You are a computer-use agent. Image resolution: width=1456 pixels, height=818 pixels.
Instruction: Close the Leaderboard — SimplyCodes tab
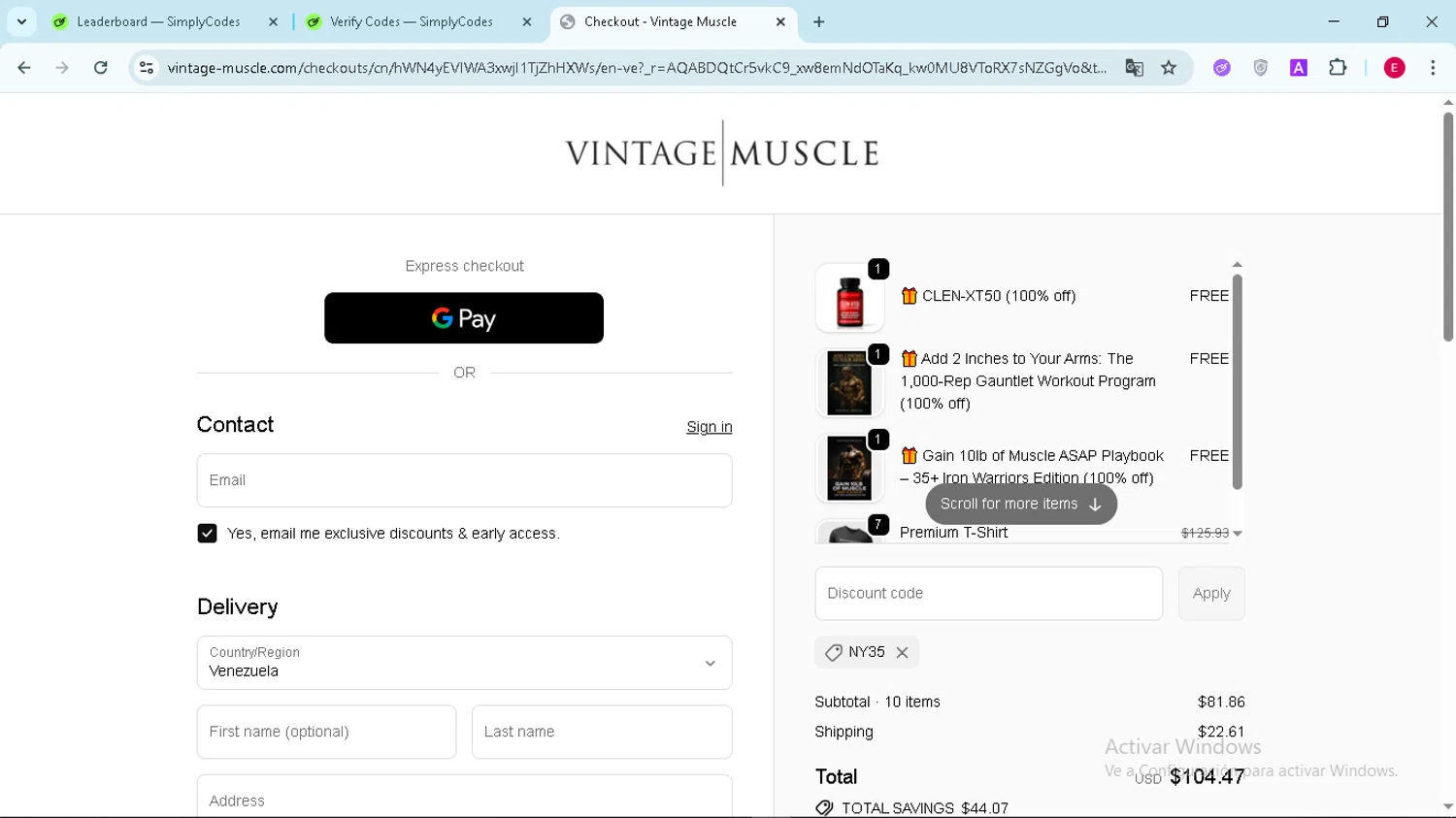273,21
